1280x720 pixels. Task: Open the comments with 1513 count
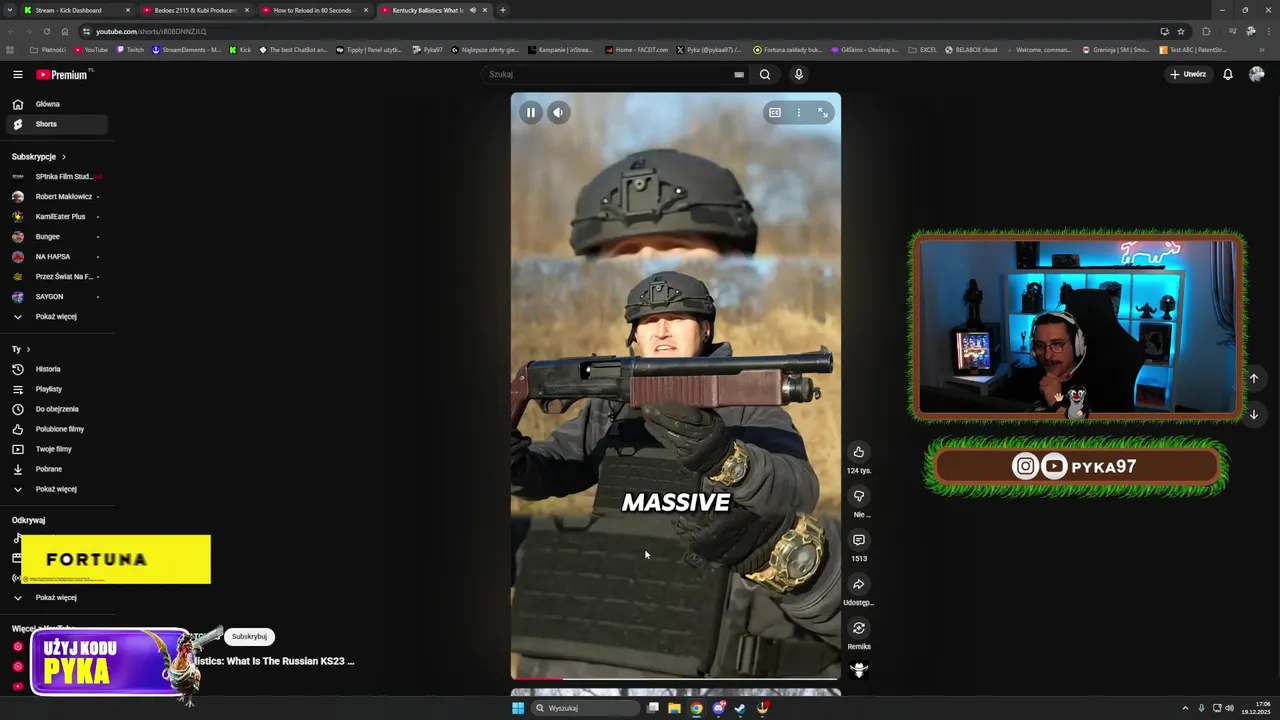click(x=859, y=540)
